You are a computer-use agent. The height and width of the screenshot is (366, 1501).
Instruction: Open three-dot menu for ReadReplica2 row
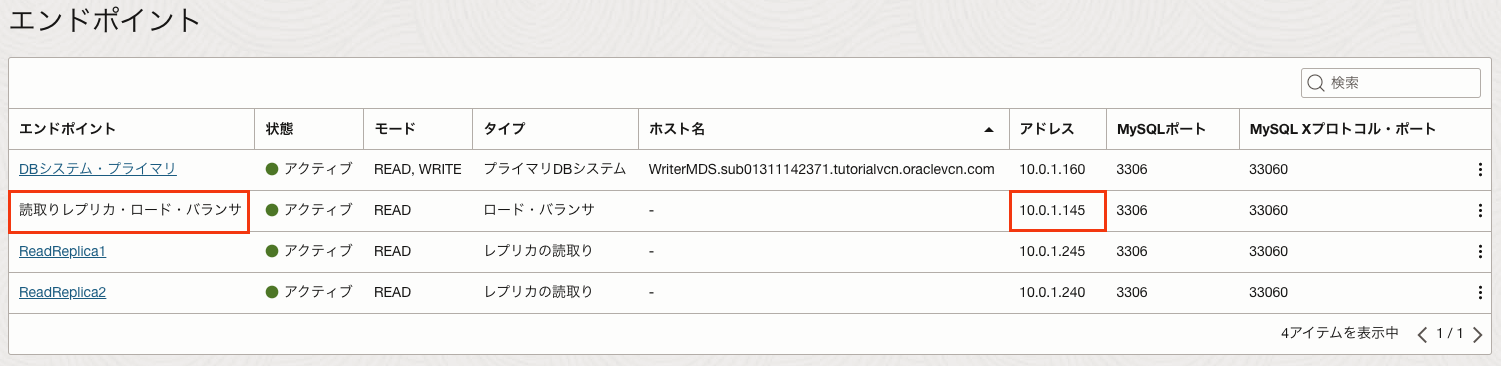tap(1480, 292)
